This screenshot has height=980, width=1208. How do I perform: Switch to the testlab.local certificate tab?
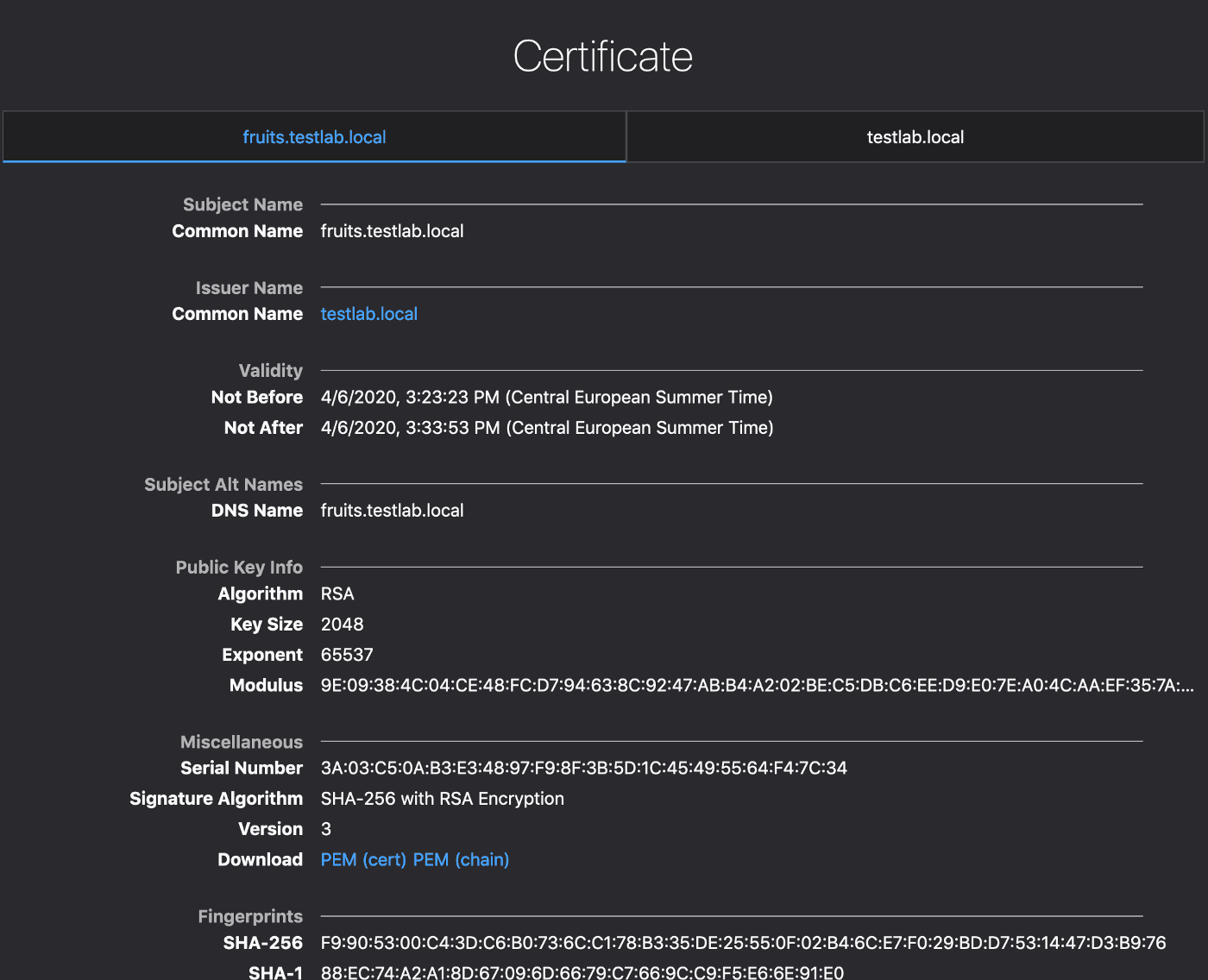(x=915, y=137)
